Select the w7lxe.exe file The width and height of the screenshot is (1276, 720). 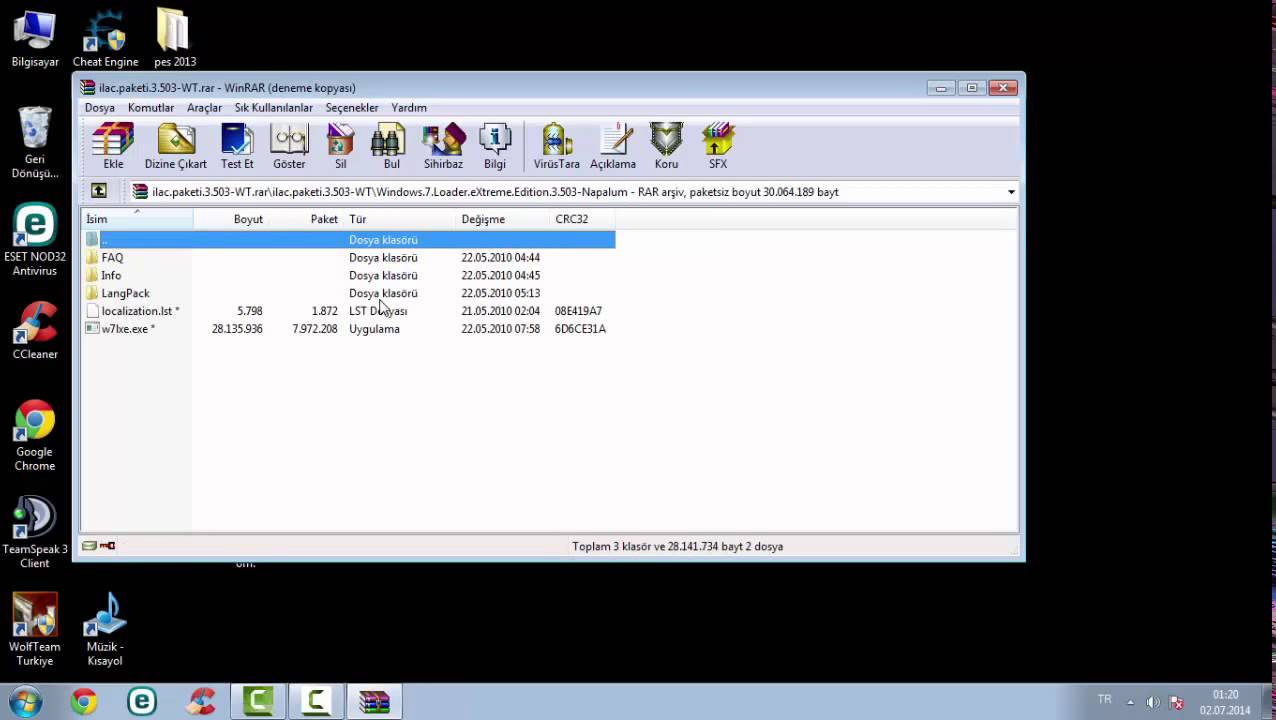(349, 329)
